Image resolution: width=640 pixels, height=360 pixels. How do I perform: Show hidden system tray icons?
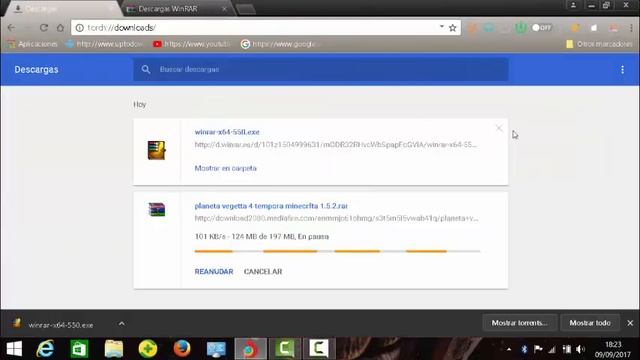[509, 349]
